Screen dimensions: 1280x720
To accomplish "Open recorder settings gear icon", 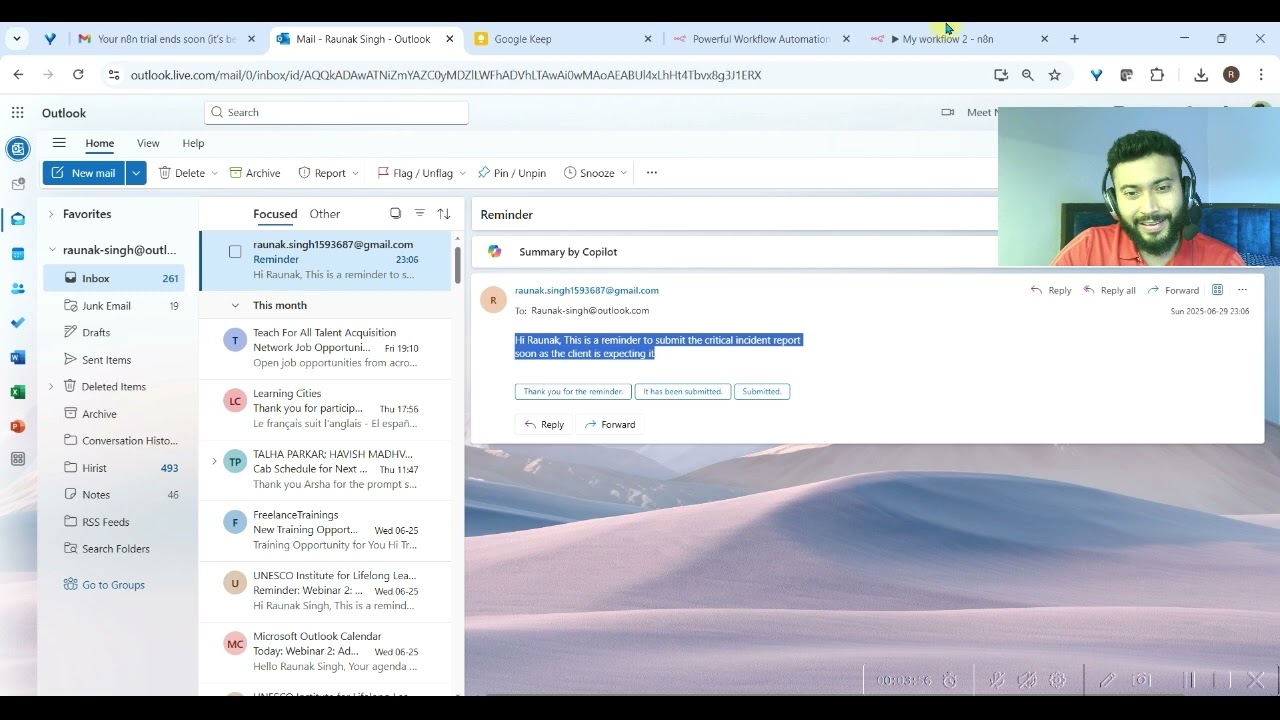I will [x=1057, y=680].
